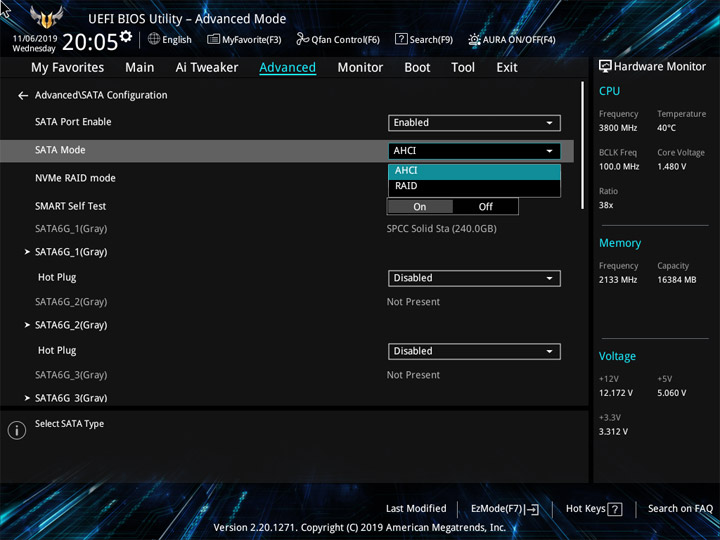Set SMART Self Test to Off
Viewport: 720px width, 540px height.
[x=485, y=207]
